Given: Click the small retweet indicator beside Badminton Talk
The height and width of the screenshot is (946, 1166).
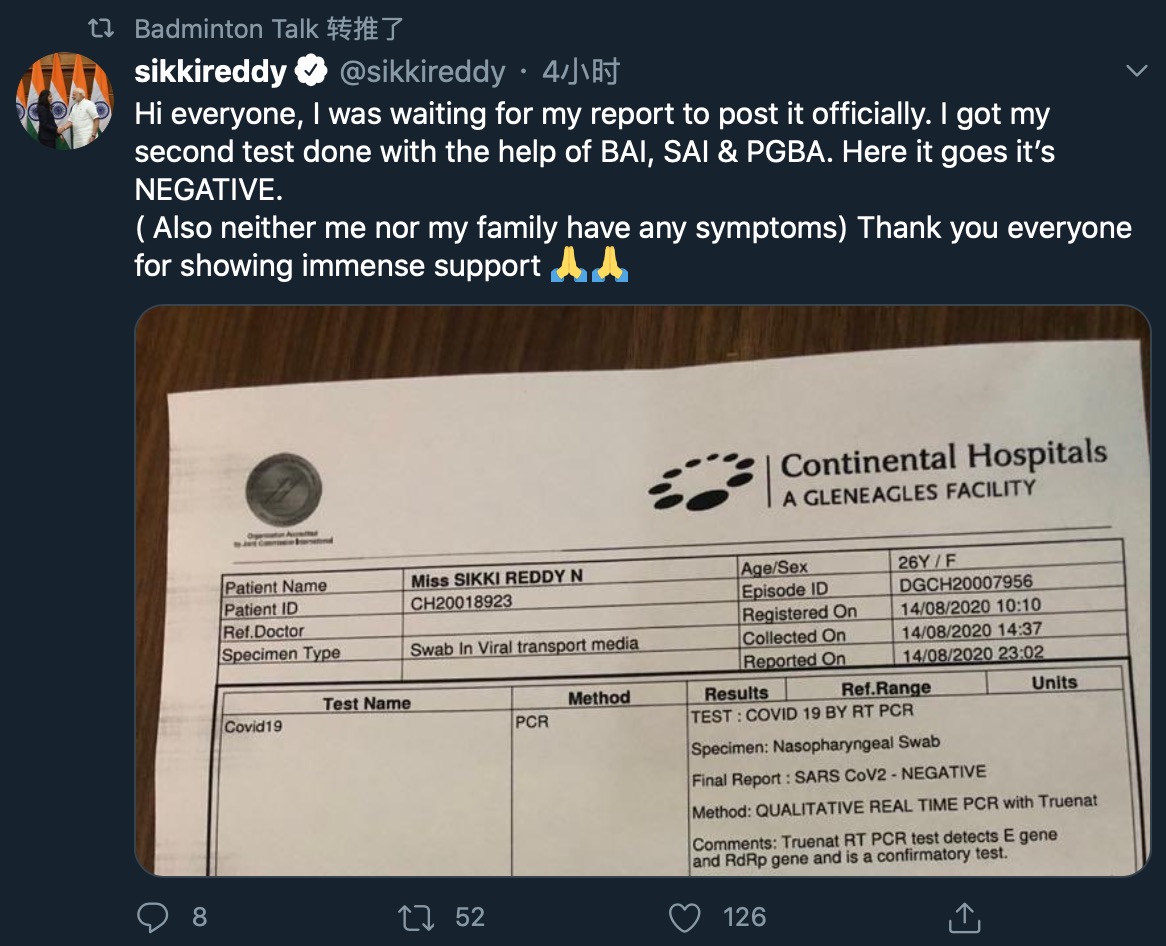Looking at the screenshot, I should pyautogui.click(x=101, y=29).
